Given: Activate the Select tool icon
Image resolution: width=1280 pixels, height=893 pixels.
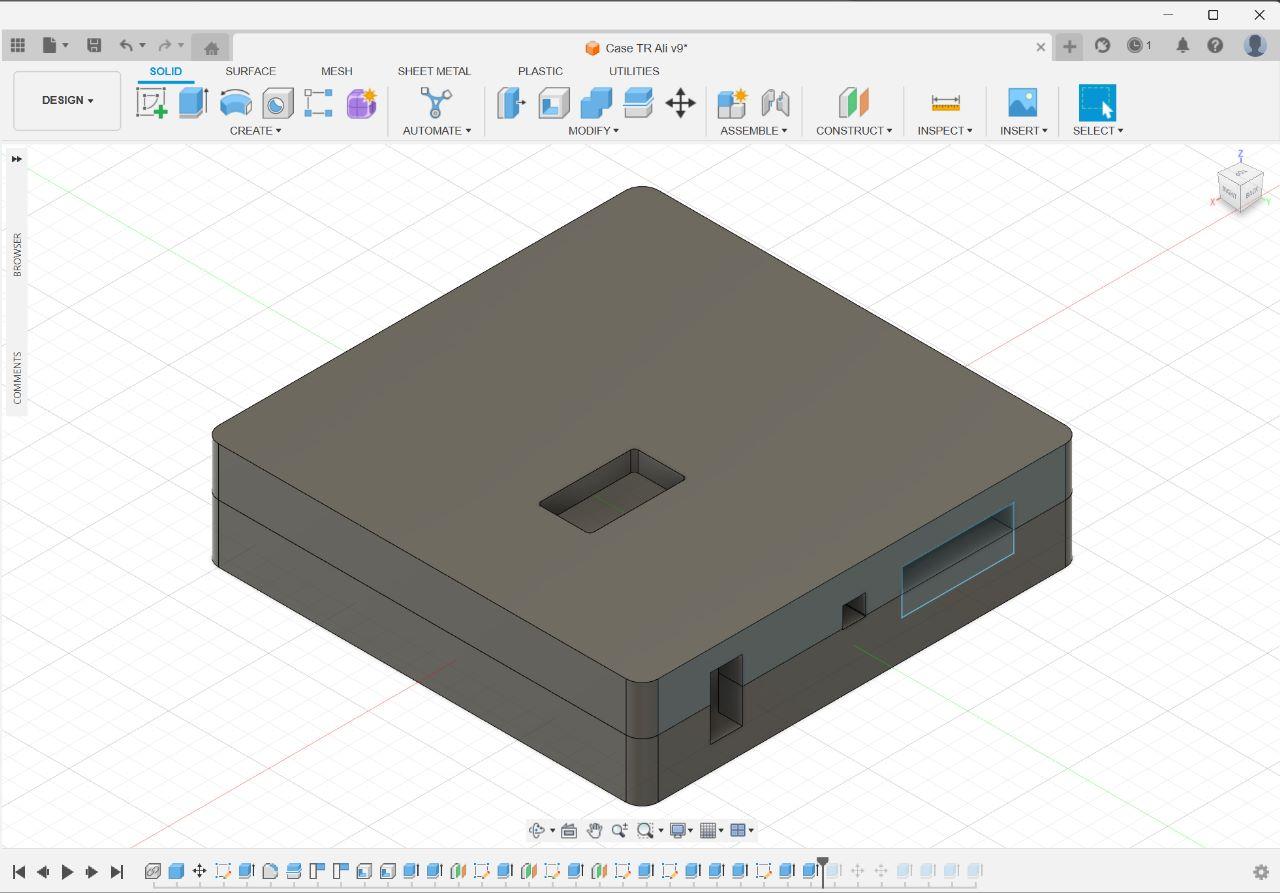Looking at the screenshot, I should 1097,102.
